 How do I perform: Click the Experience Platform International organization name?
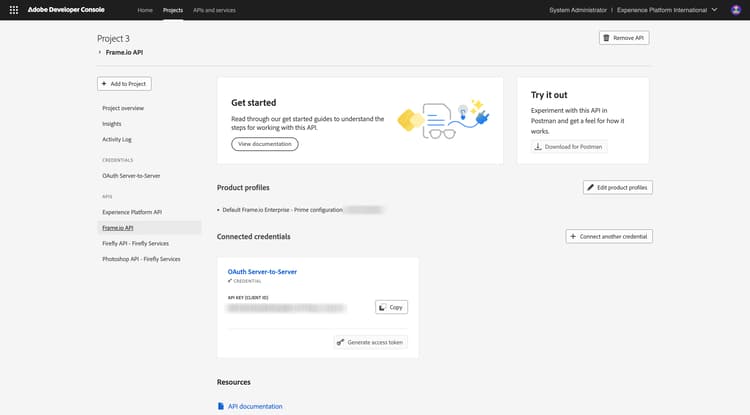662,10
